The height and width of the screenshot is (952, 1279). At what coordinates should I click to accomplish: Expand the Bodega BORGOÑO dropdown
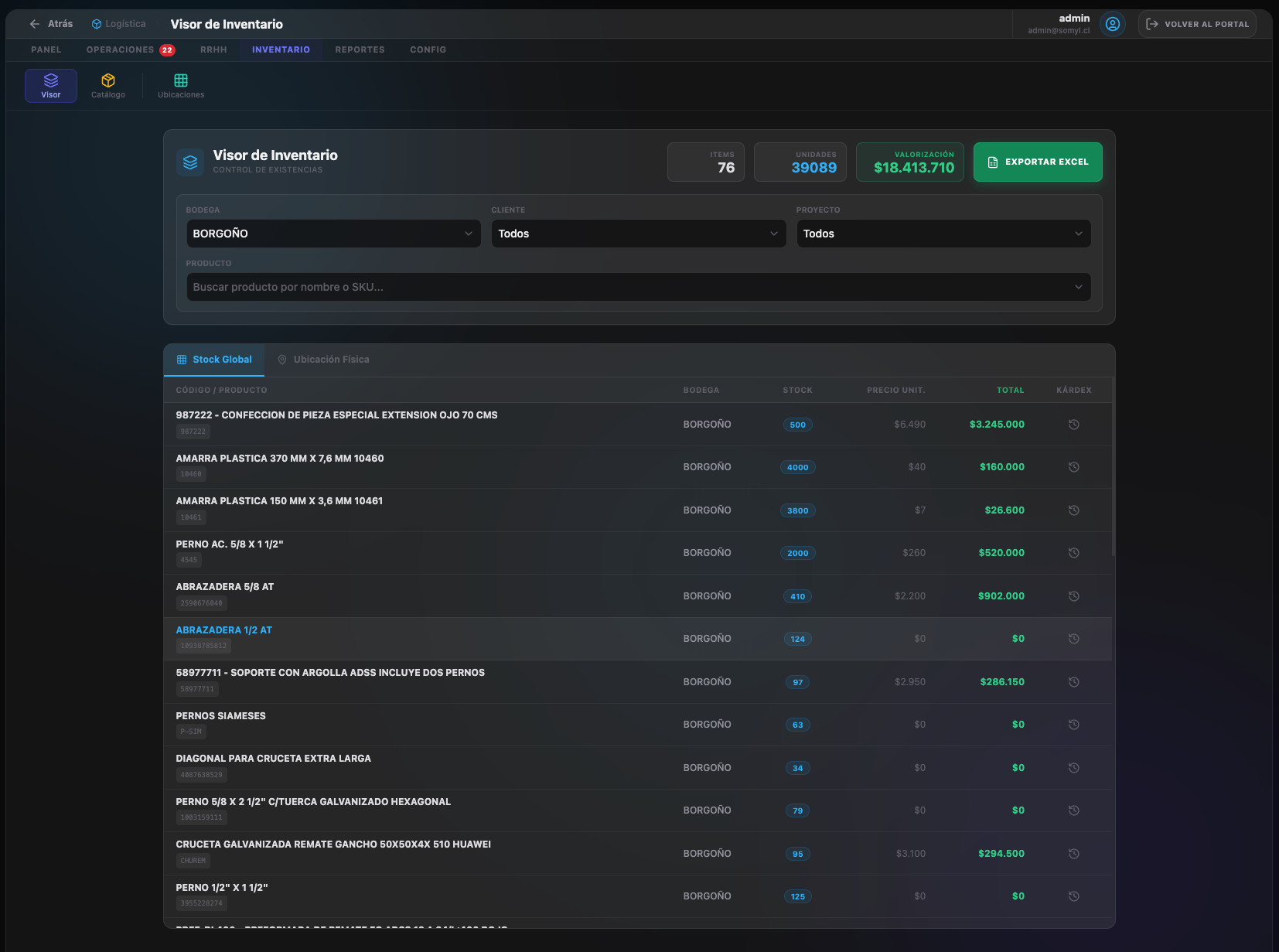(333, 234)
